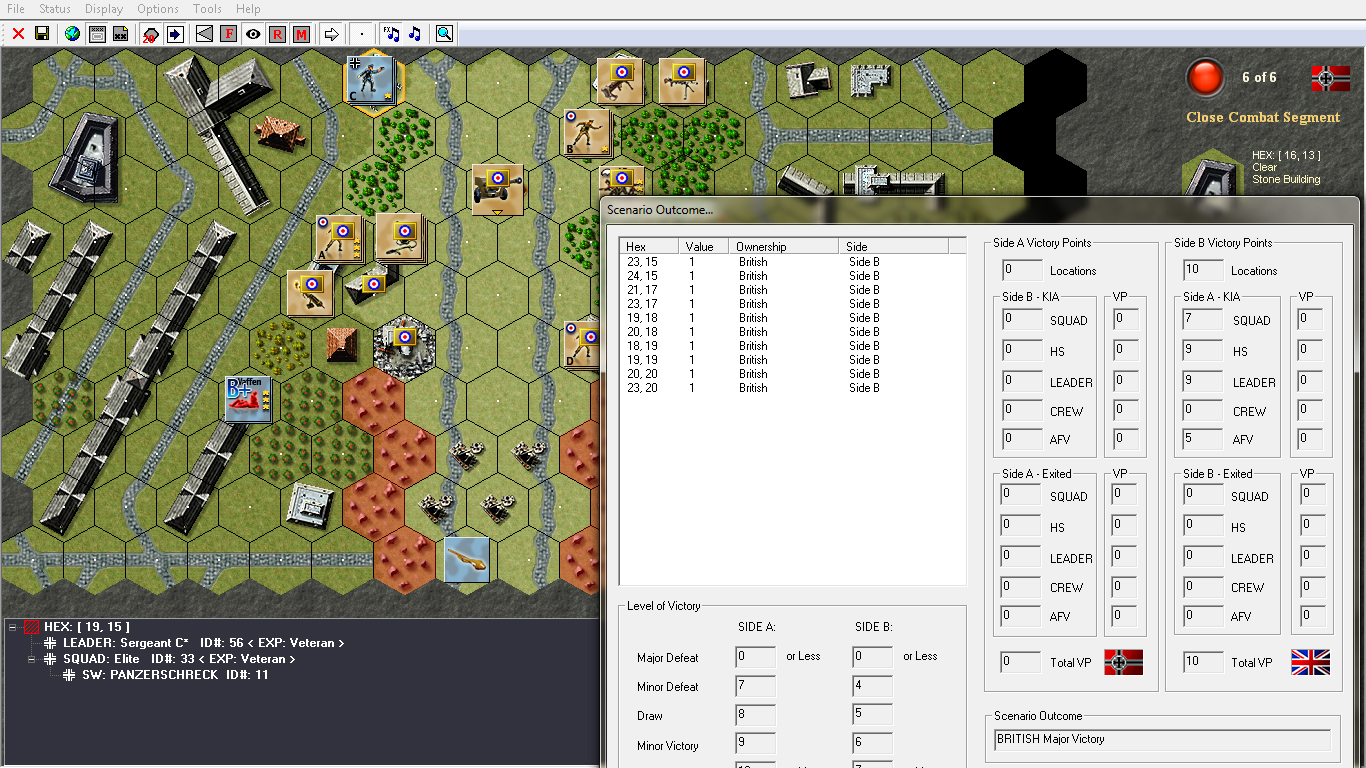Click the magnifying glass zoom icon
The image size is (1366, 768).
pos(444,34)
